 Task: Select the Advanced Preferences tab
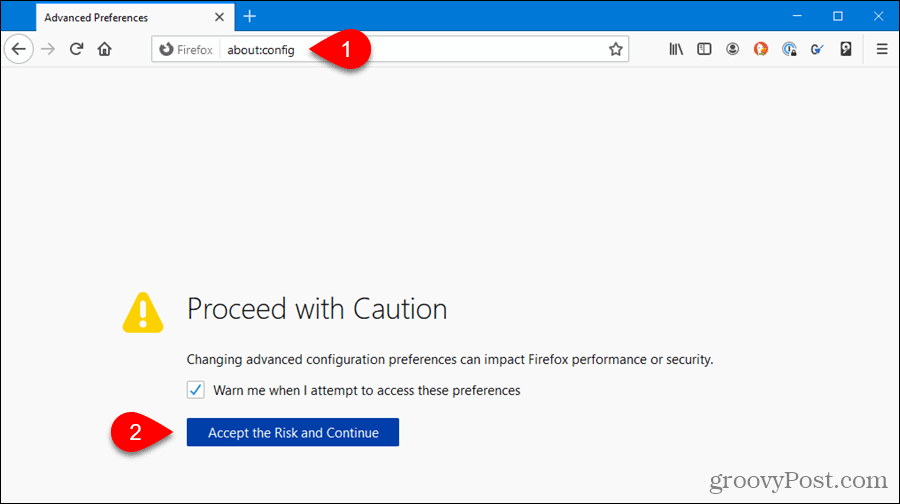pos(134,17)
